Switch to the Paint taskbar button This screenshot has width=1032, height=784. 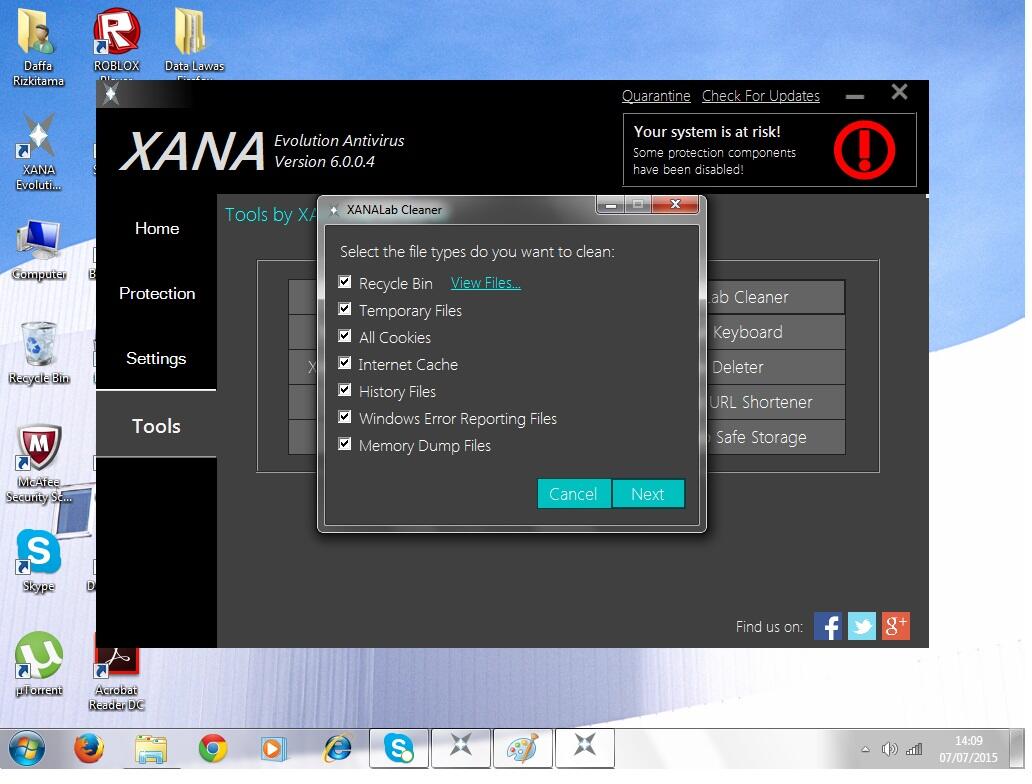click(x=523, y=748)
